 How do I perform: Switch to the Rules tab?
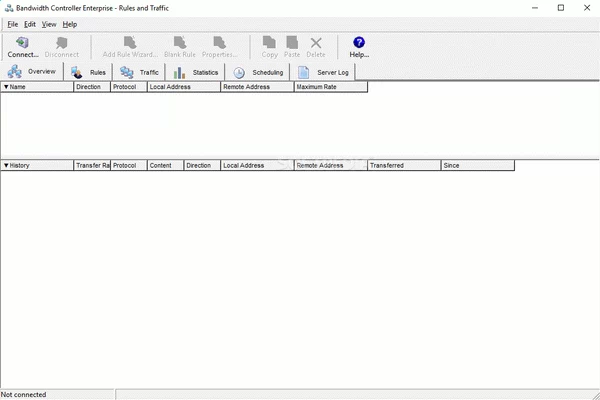[88, 72]
